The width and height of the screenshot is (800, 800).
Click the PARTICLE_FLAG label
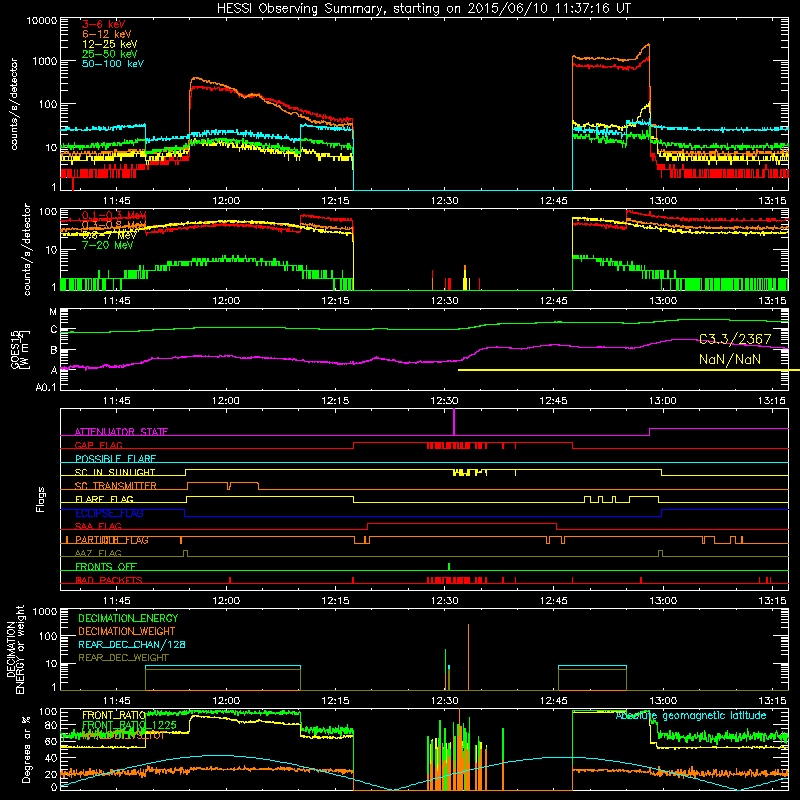[x=112, y=540]
